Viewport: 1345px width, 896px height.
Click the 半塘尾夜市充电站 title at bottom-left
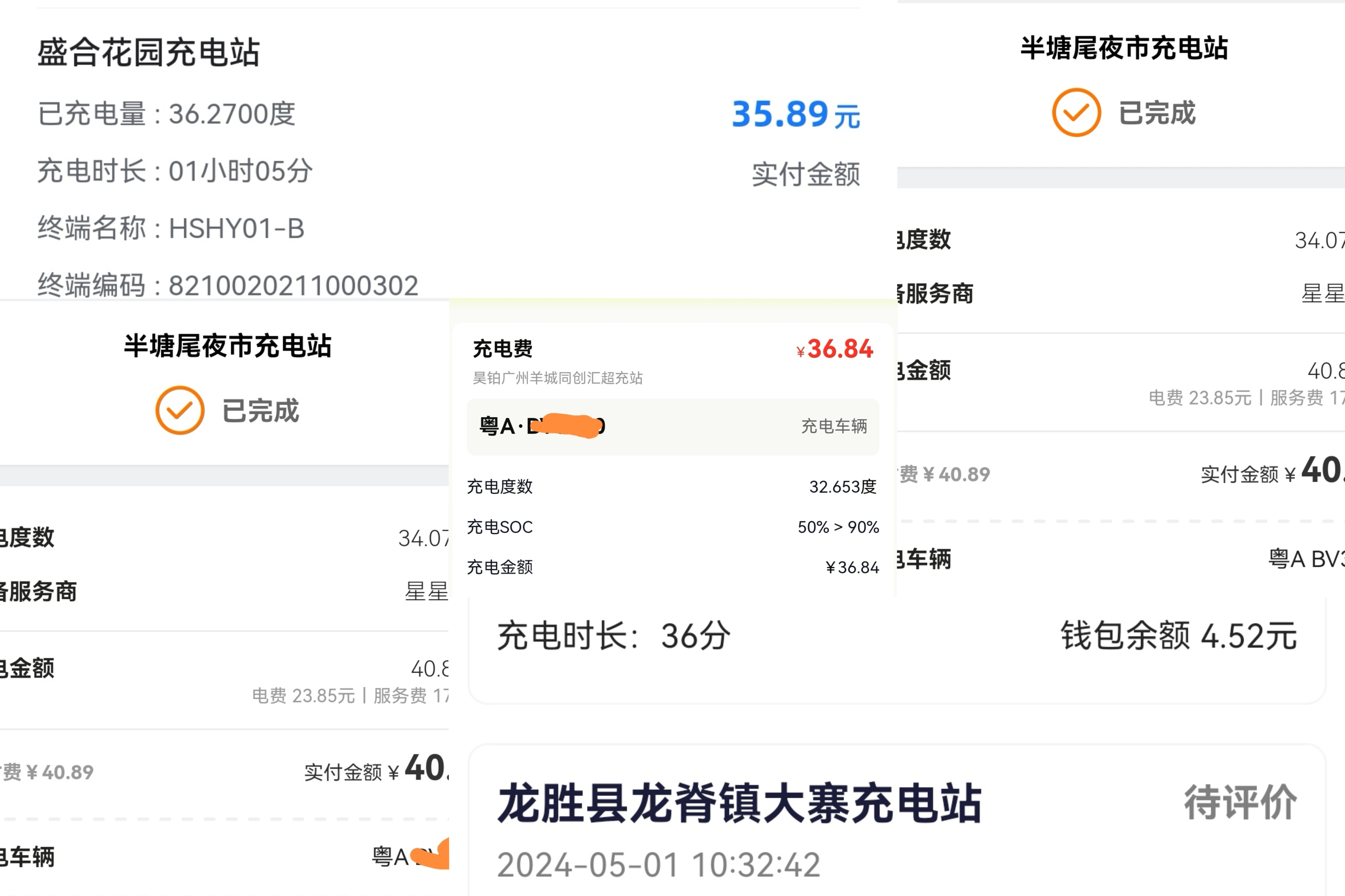228,346
